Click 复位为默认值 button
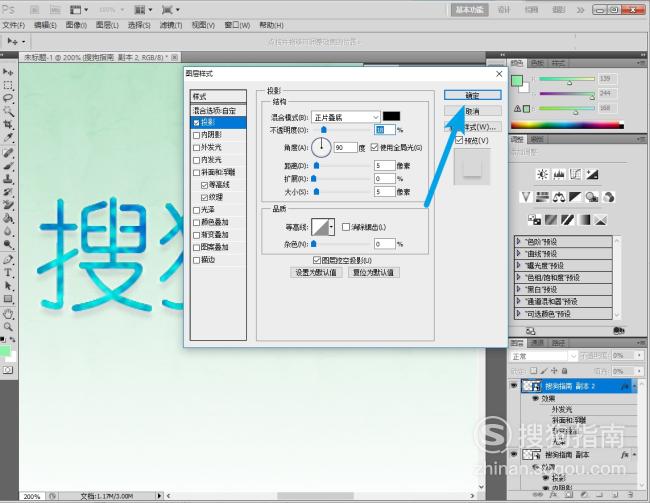 (374, 272)
